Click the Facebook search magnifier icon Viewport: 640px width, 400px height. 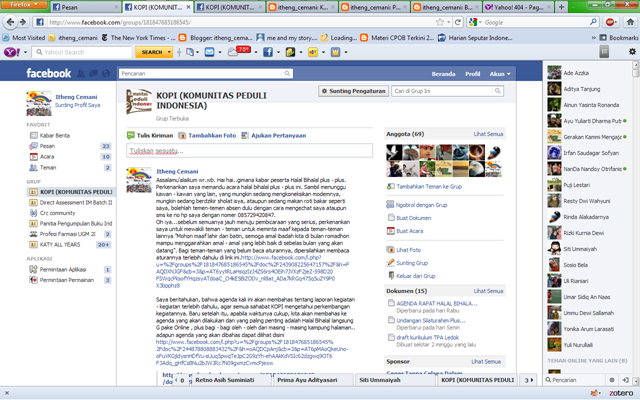pyautogui.click(x=287, y=73)
